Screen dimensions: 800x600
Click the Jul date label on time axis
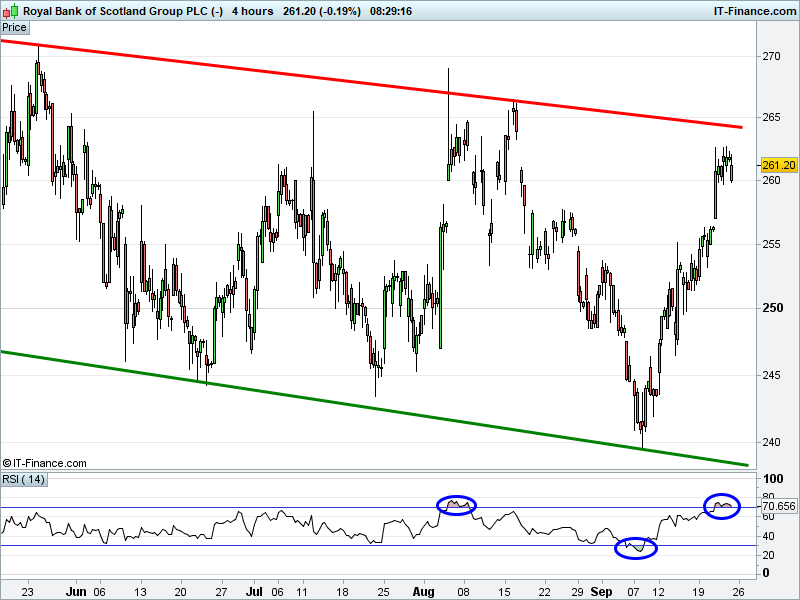(254, 592)
